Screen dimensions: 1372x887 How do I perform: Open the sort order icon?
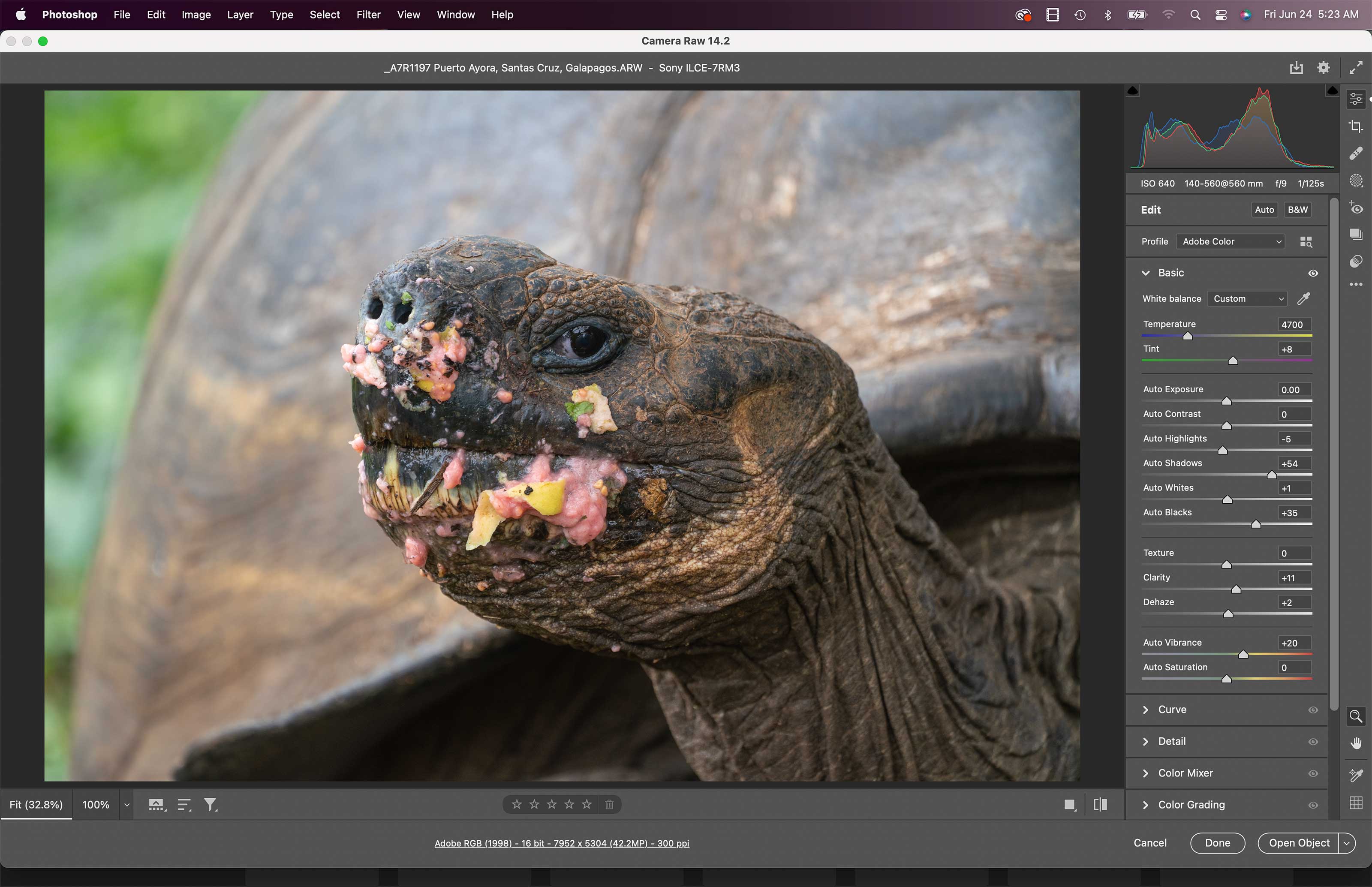coord(184,805)
